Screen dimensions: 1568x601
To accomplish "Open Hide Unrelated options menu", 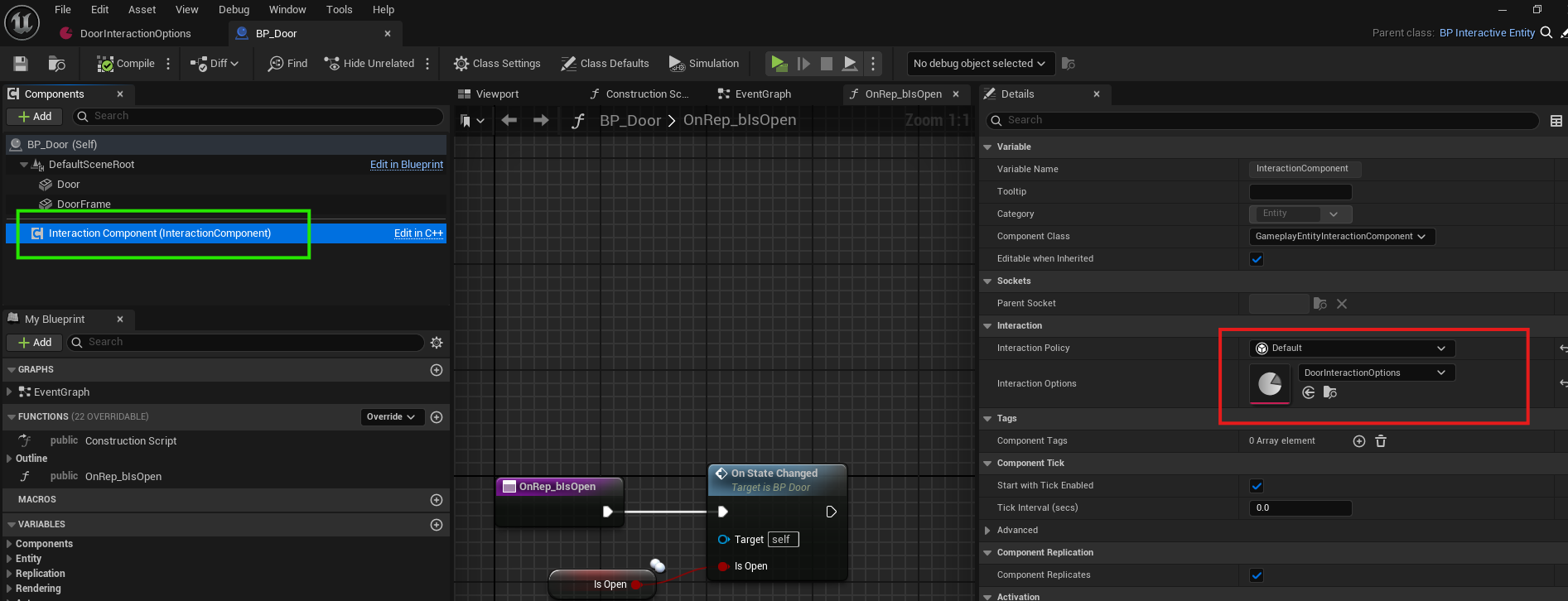I will point(427,64).
